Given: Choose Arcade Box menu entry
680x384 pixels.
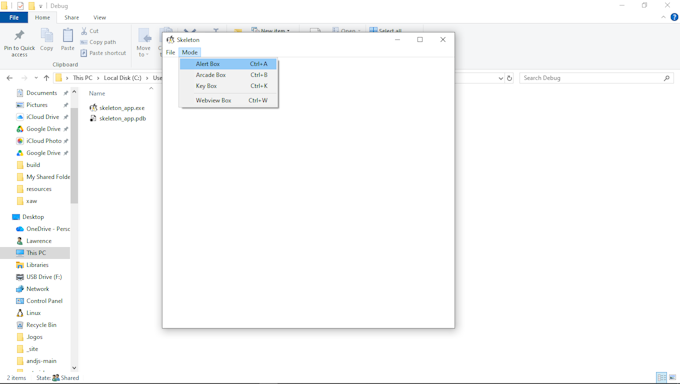Looking at the screenshot, I should click(x=228, y=75).
